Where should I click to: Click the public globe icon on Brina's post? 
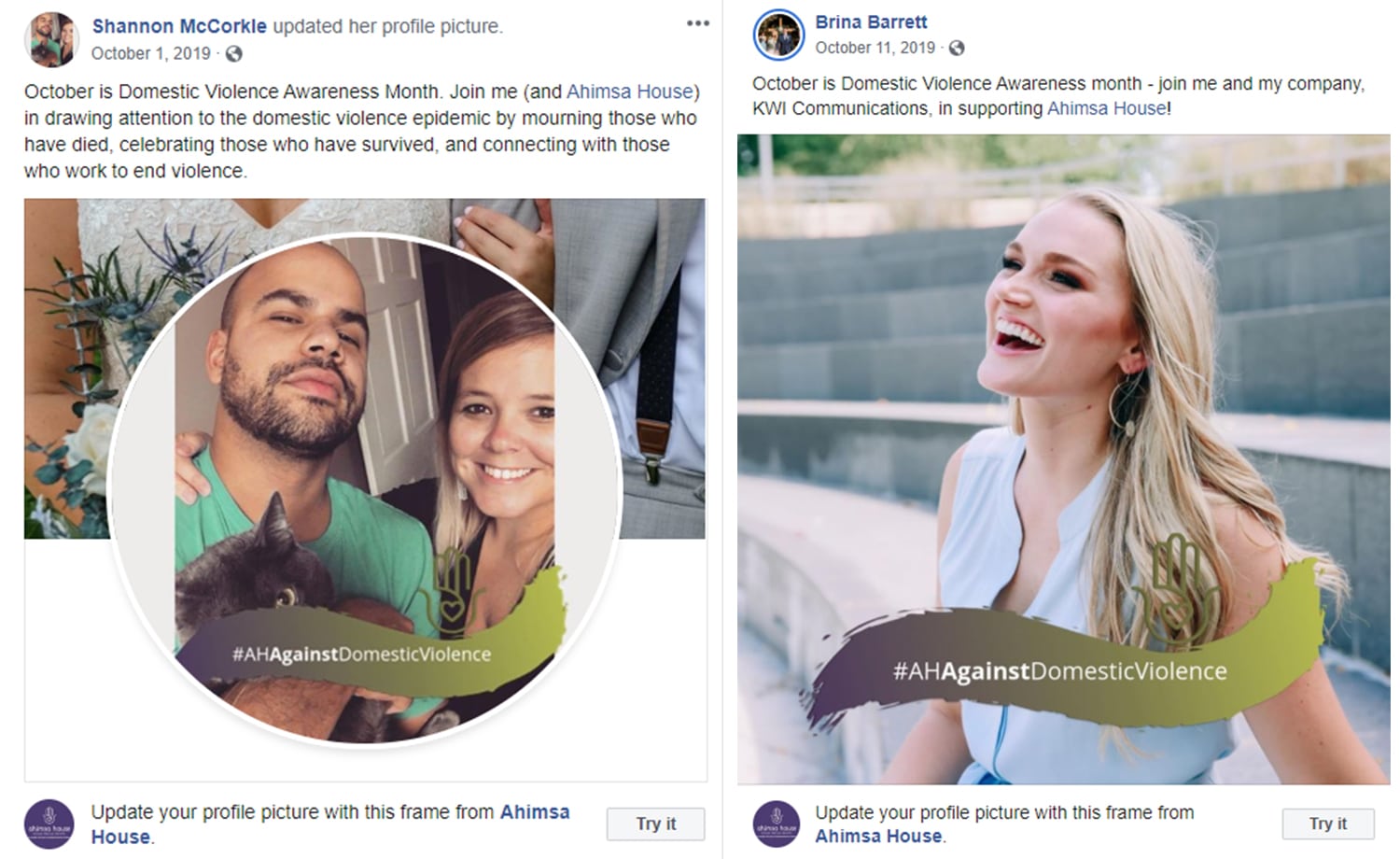click(957, 48)
